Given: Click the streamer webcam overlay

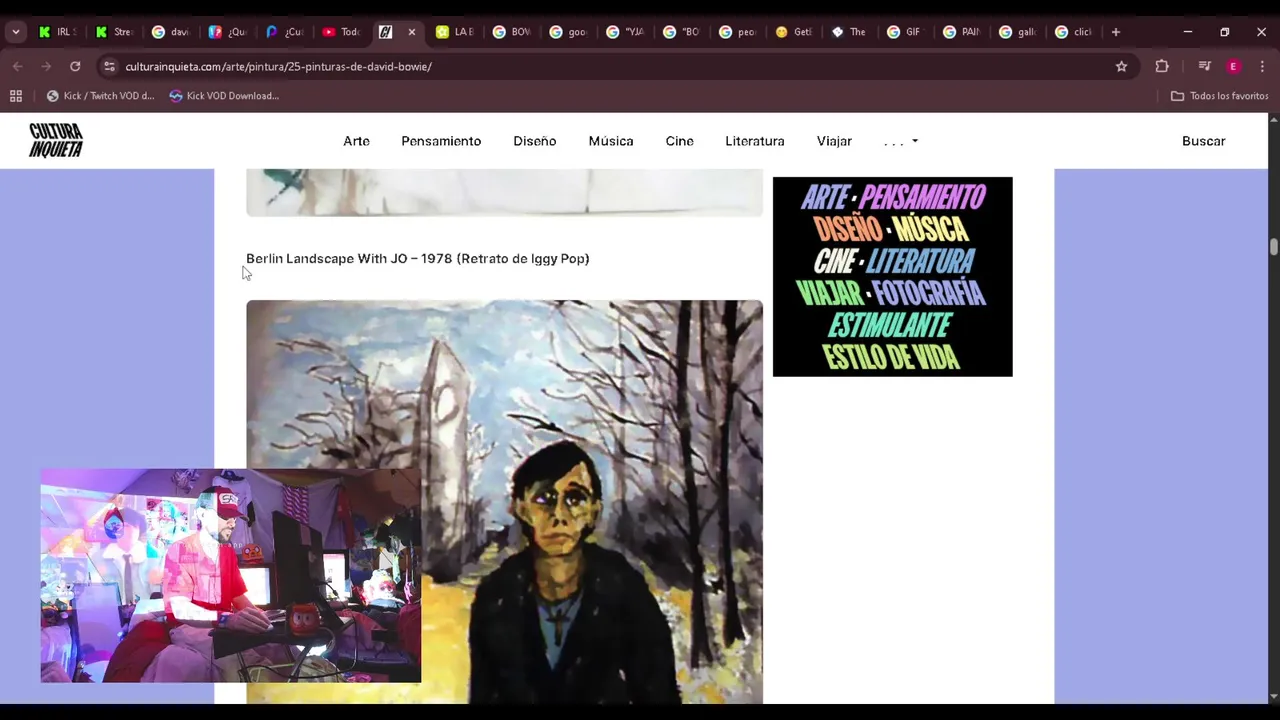Looking at the screenshot, I should point(230,575).
